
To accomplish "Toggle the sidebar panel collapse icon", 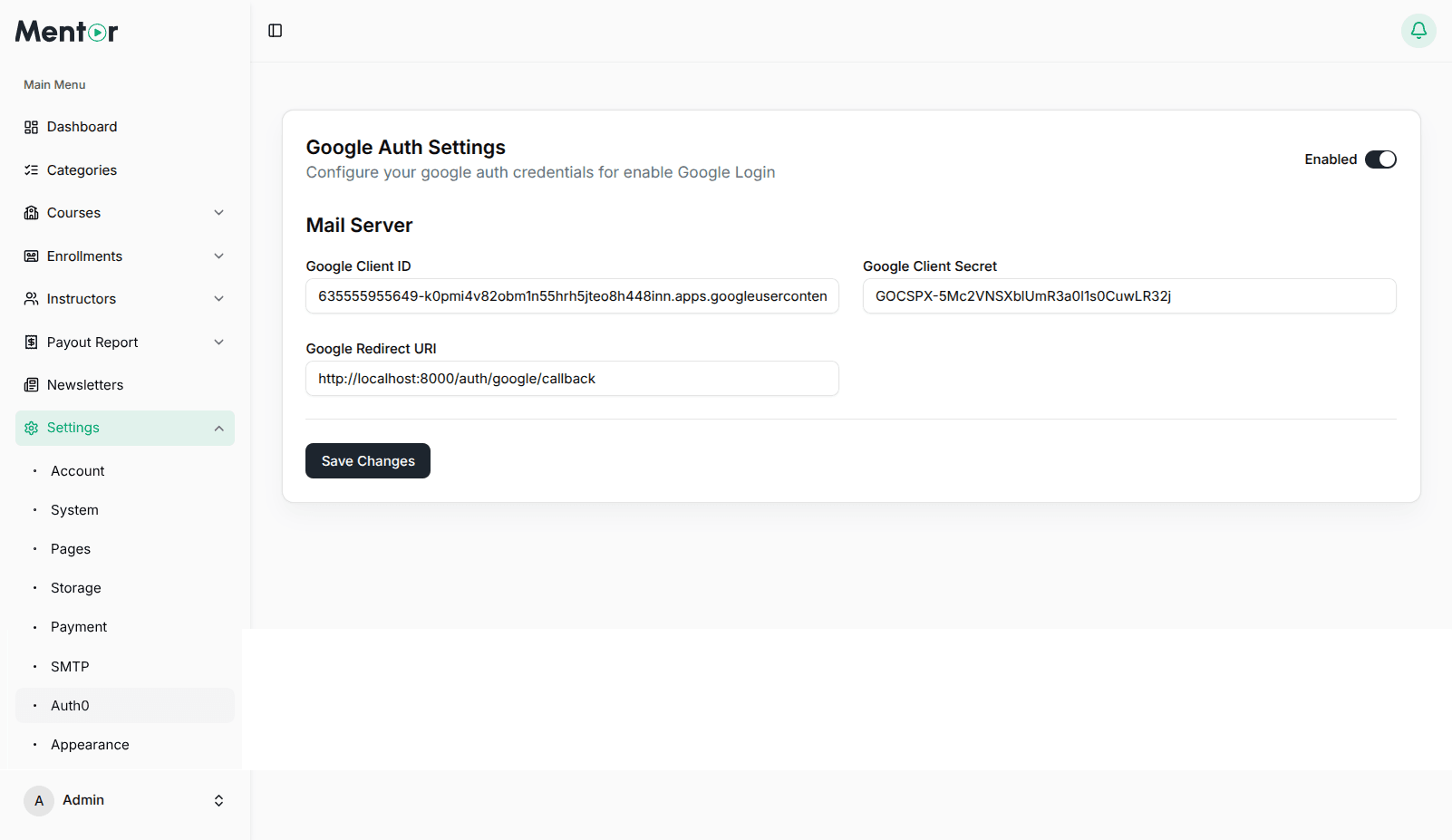I will [274, 30].
